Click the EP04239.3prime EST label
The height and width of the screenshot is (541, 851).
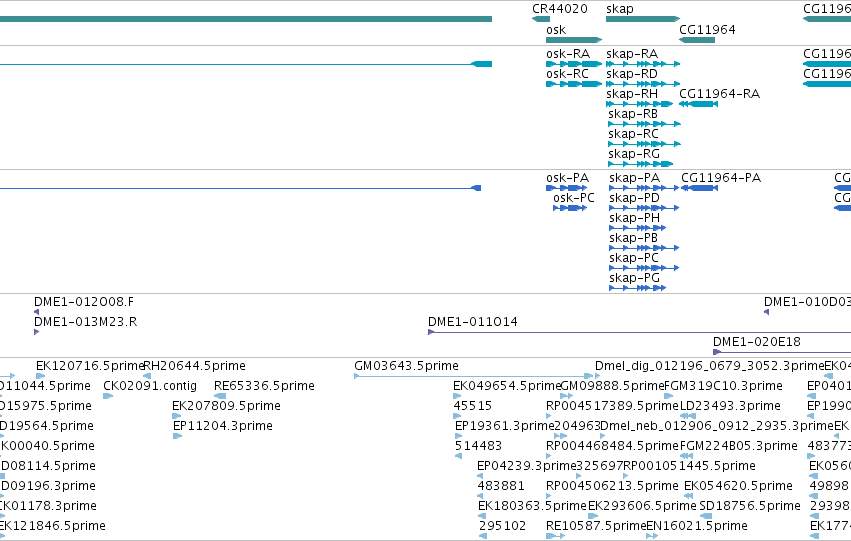coord(526,466)
